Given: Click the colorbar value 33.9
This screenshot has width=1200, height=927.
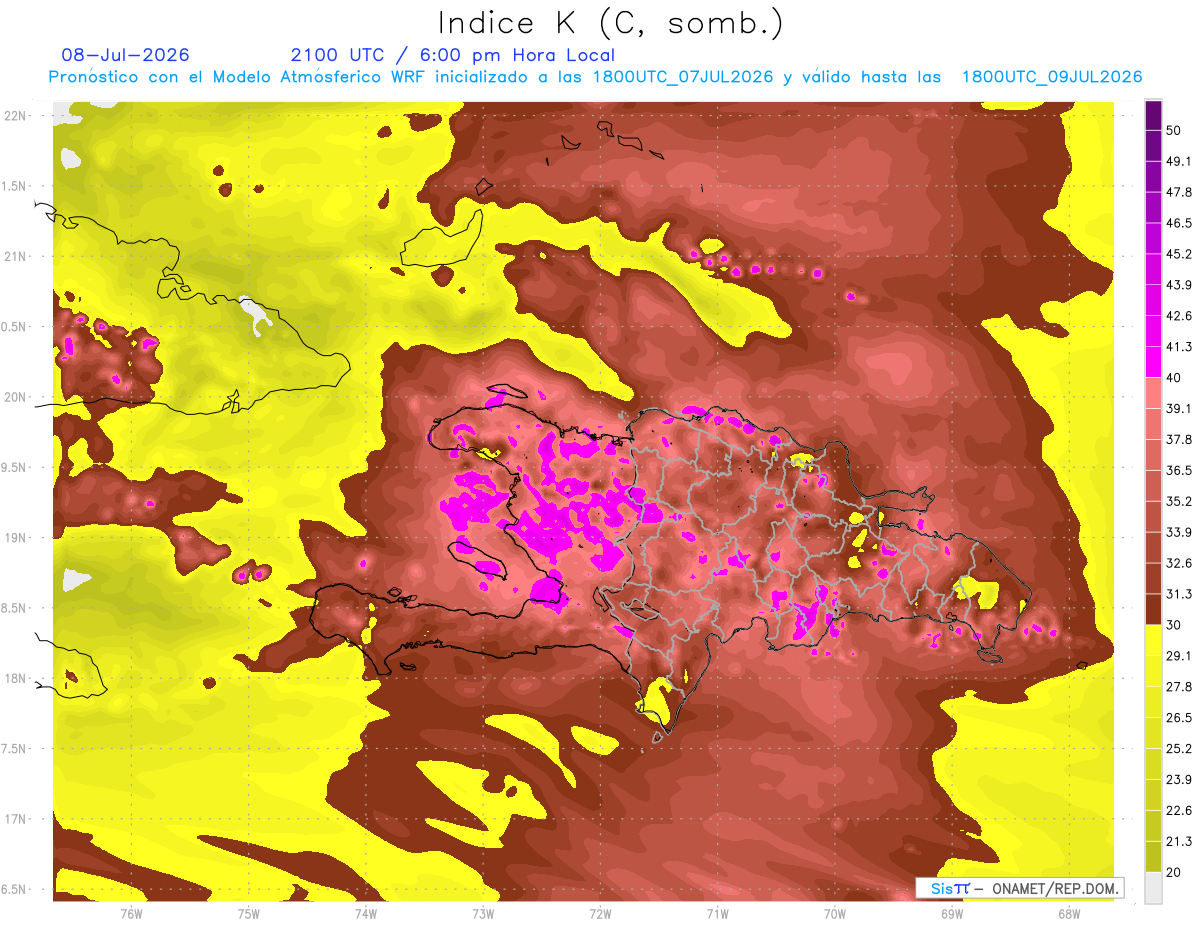Looking at the screenshot, I should click(x=1179, y=532).
